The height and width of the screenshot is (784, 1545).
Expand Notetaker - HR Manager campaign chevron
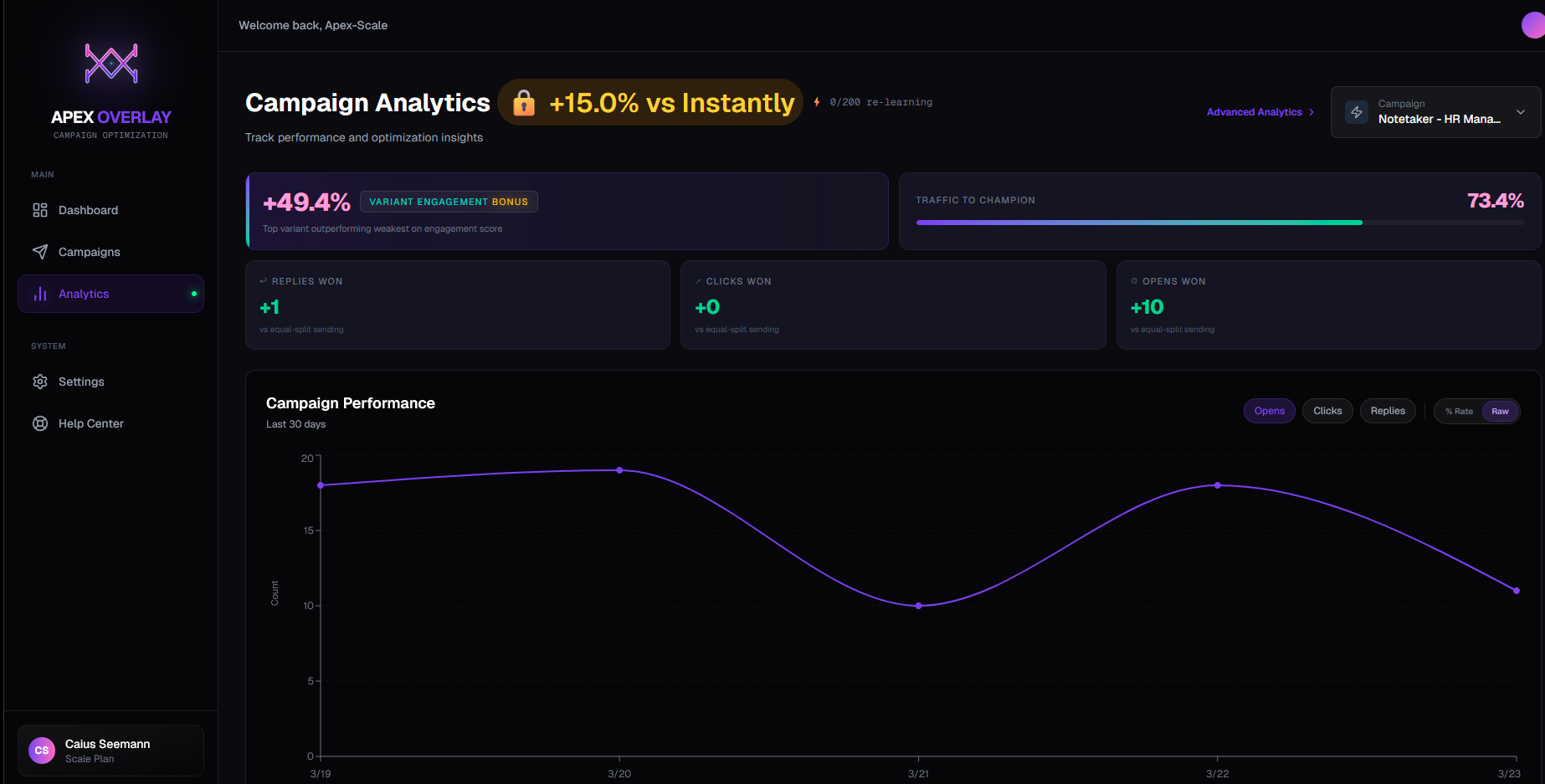pyautogui.click(x=1522, y=111)
